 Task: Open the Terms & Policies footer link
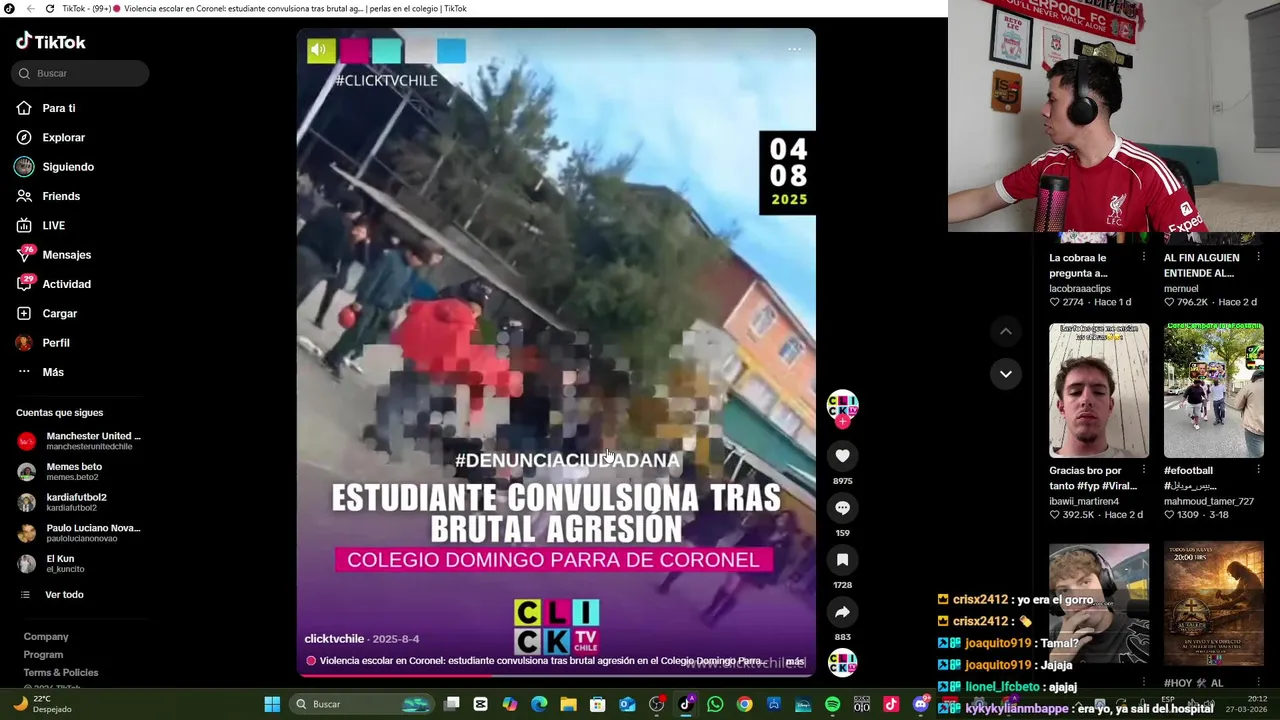click(x=61, y=673)
